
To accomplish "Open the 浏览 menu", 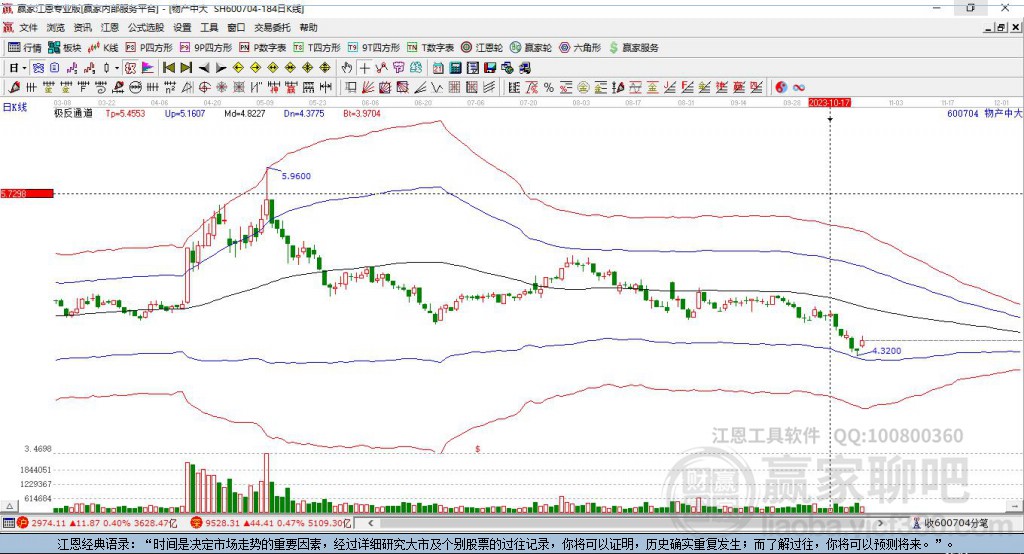I will (56, 27).
